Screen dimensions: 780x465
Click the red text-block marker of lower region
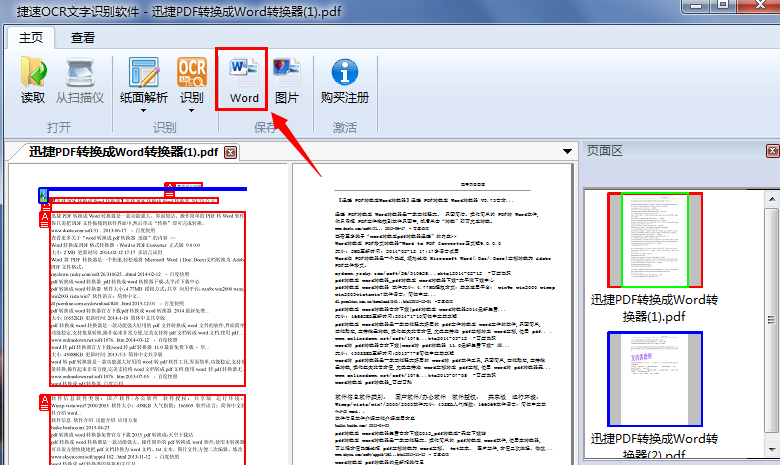[45, 402]
